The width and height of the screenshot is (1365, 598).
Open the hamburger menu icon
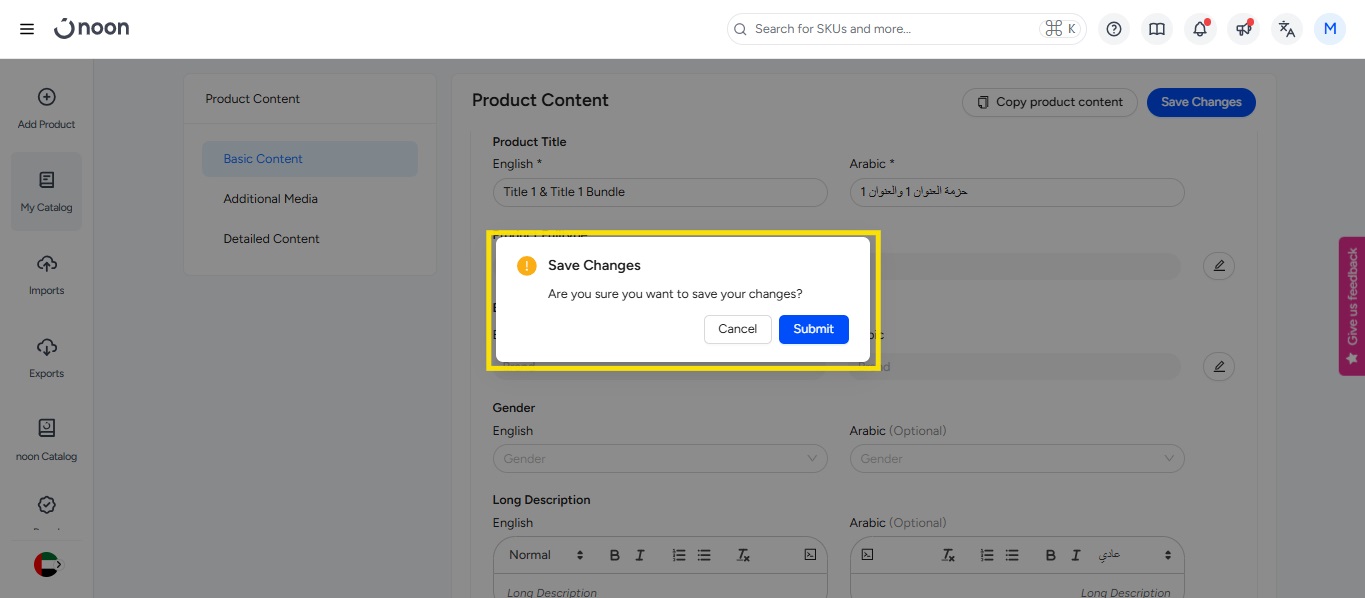(x=27, y=29)
